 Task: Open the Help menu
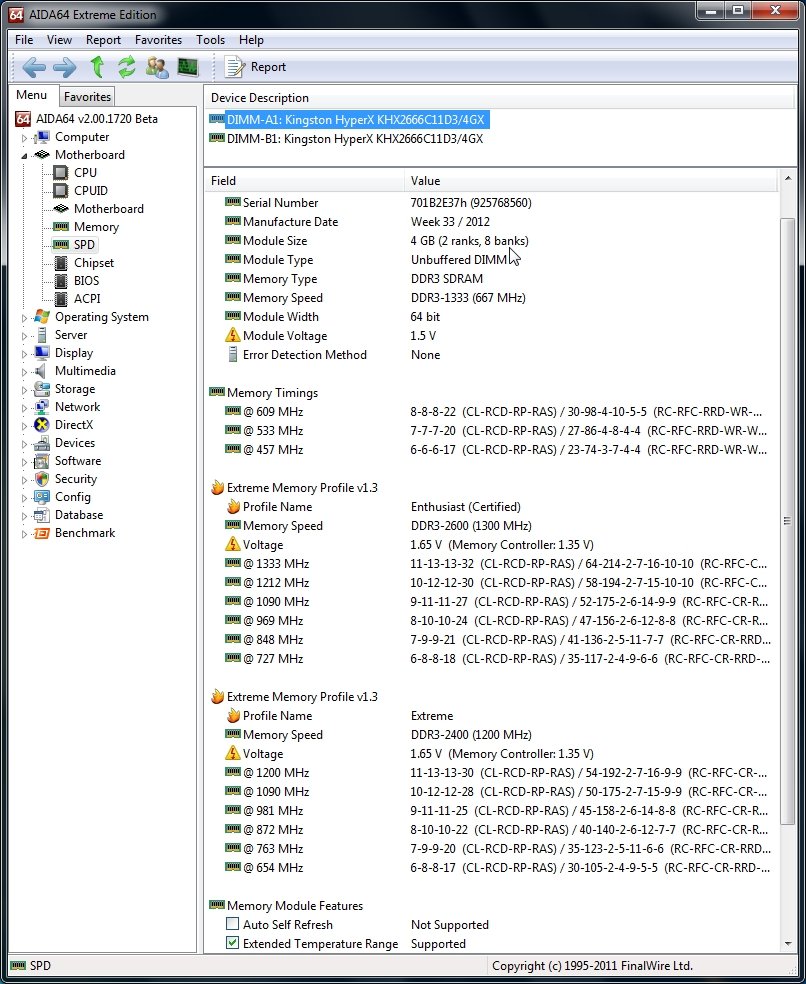click(251, 40)
